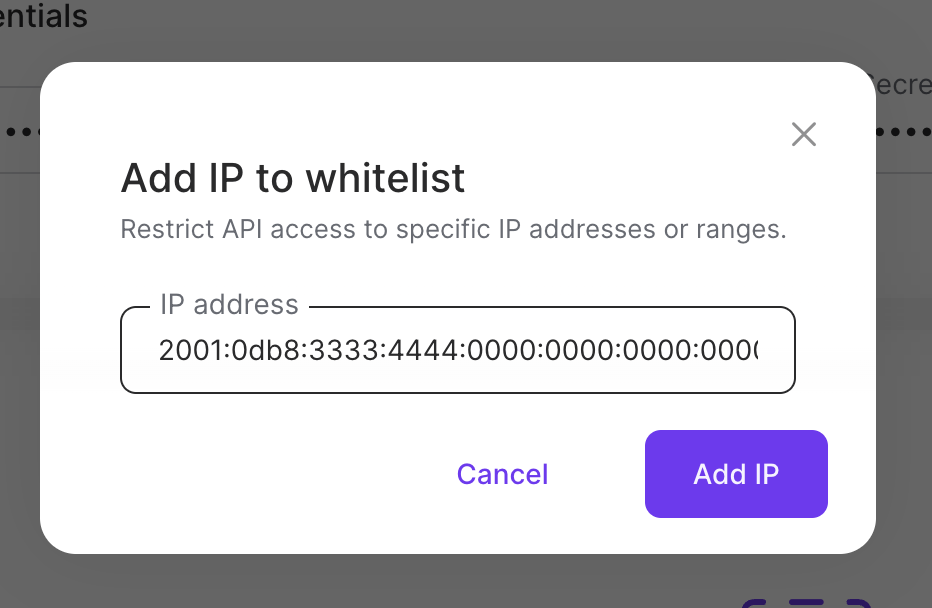Click the masked secret dots near Secret label
Image resolution: width=932 pixels, height=608 pixels.
[x=903, y=131]
